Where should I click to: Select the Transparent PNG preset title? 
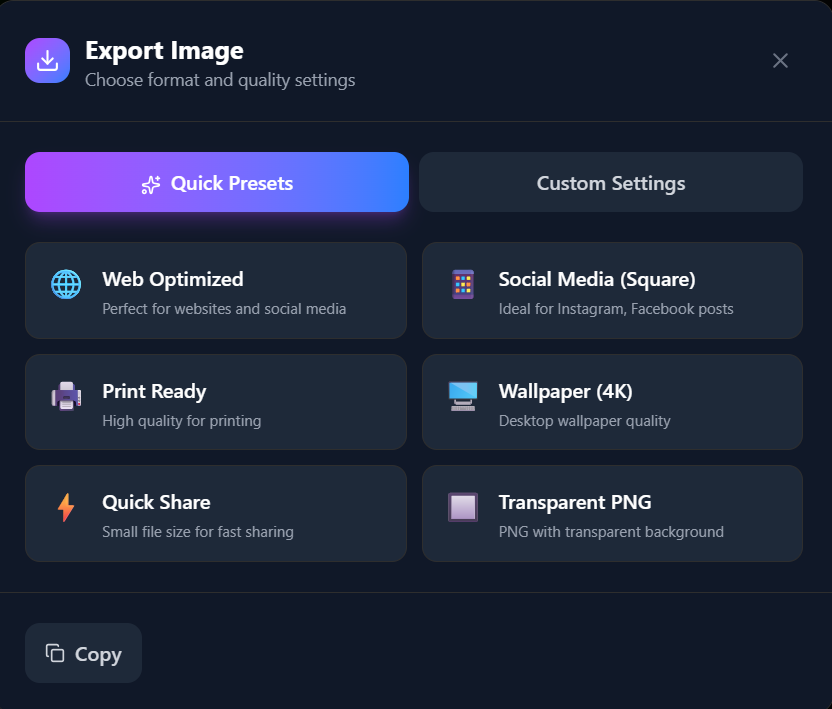click(575, 502)
